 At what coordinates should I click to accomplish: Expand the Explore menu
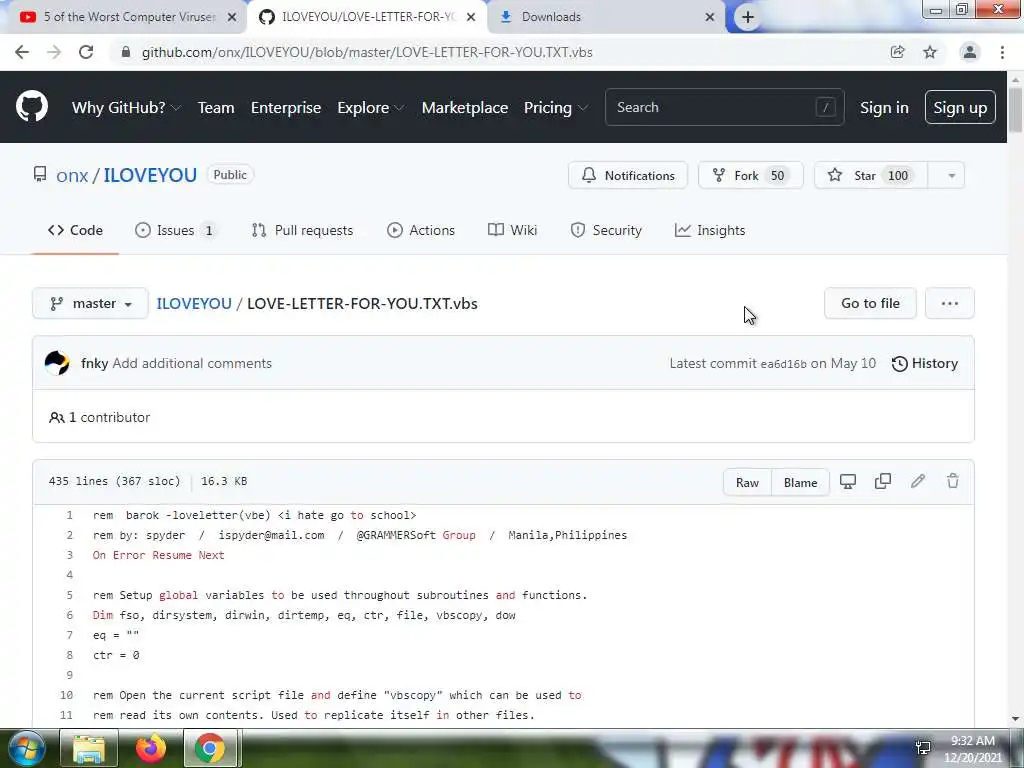click(370, 108)
